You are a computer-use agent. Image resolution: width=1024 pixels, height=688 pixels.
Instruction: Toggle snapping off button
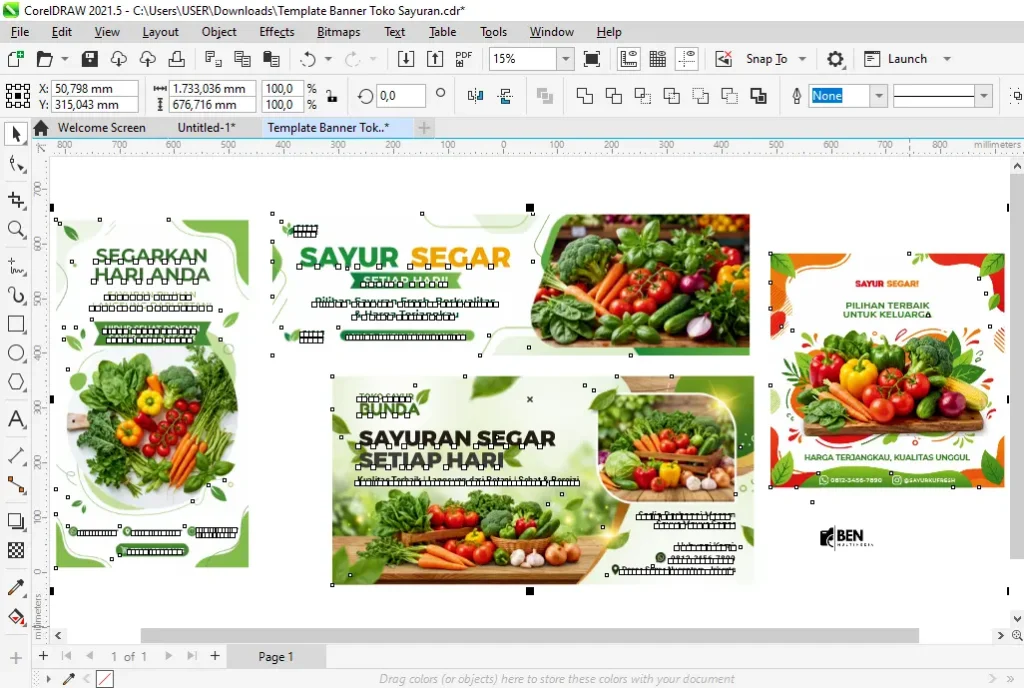click(x=724, y=59)
